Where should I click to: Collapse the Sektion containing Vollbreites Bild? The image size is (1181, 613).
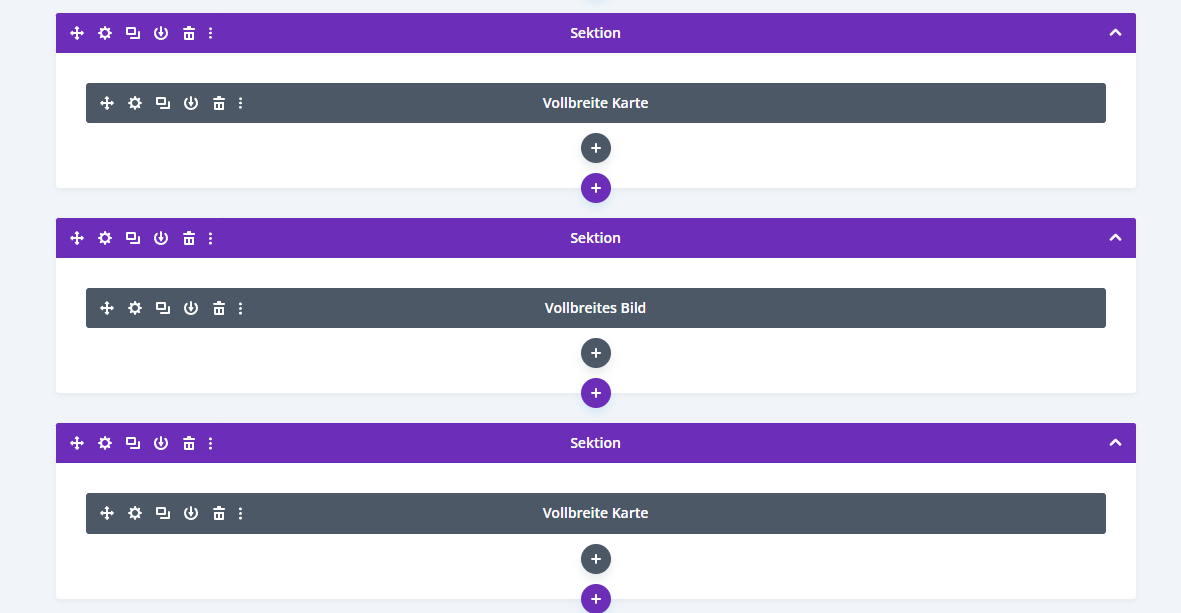click(x=1115, y=238)
